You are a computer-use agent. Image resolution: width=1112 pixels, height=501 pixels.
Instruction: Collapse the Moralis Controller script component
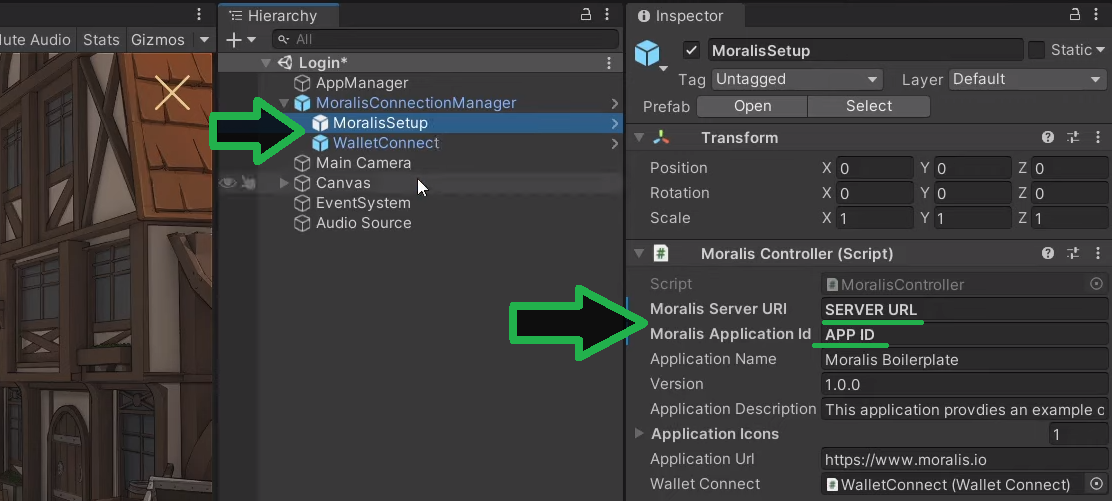tap(639, 253)
